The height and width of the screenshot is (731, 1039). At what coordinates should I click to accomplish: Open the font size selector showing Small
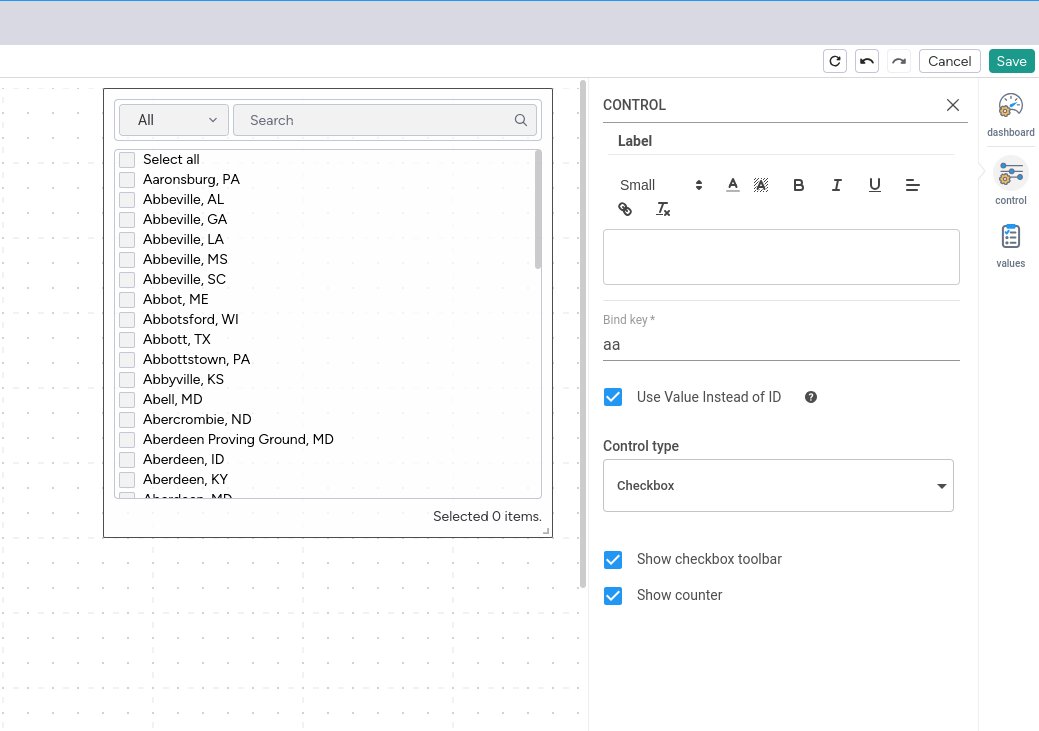tap(662, 185)
